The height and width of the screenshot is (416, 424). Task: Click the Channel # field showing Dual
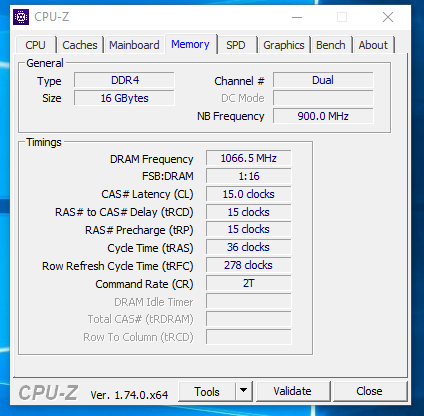(x=323, y=80)
